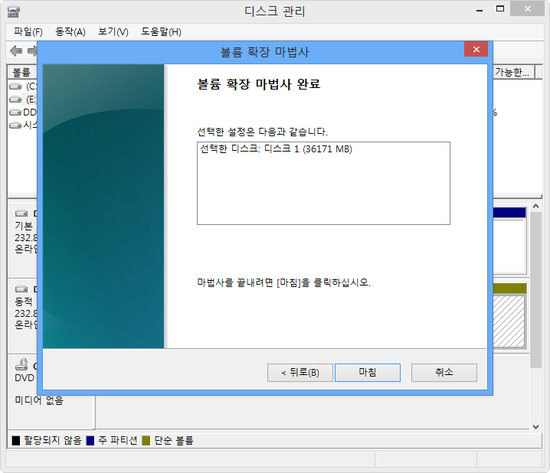Click the 볼륨 column header
Viewport: 550px width, 473px height.
point(22,73)
